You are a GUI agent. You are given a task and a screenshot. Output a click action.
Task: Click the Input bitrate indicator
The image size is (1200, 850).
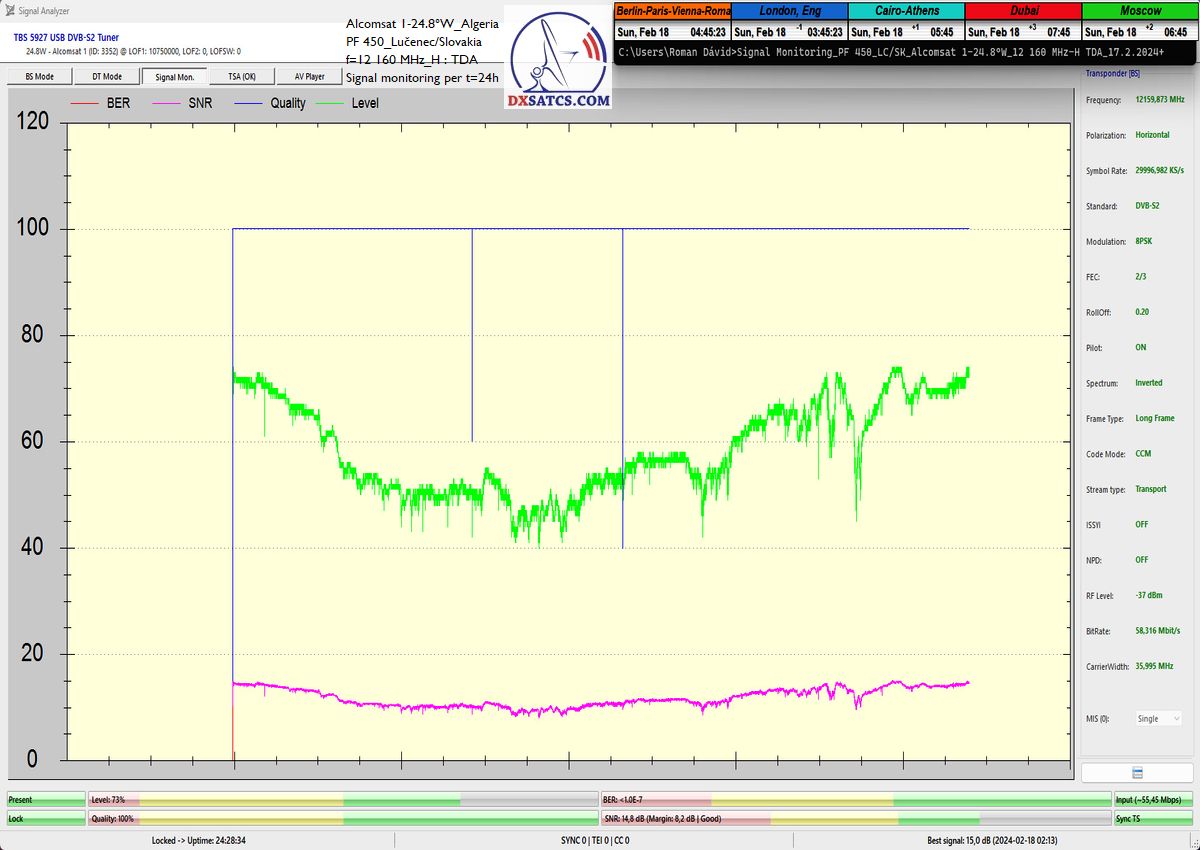tap(1153, 800)
